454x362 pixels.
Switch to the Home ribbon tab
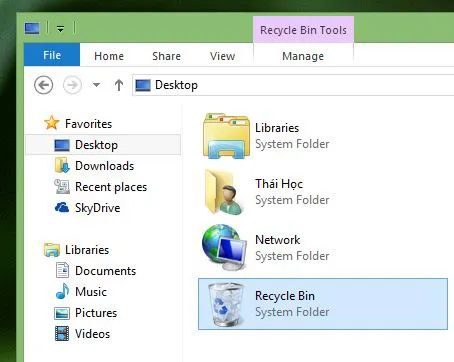point(109,56)
